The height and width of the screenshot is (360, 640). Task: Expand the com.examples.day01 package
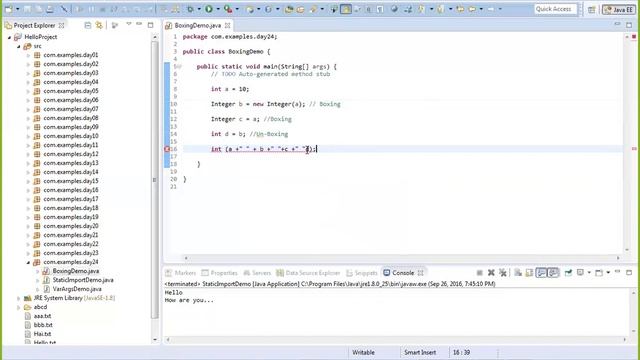point(28,55)
